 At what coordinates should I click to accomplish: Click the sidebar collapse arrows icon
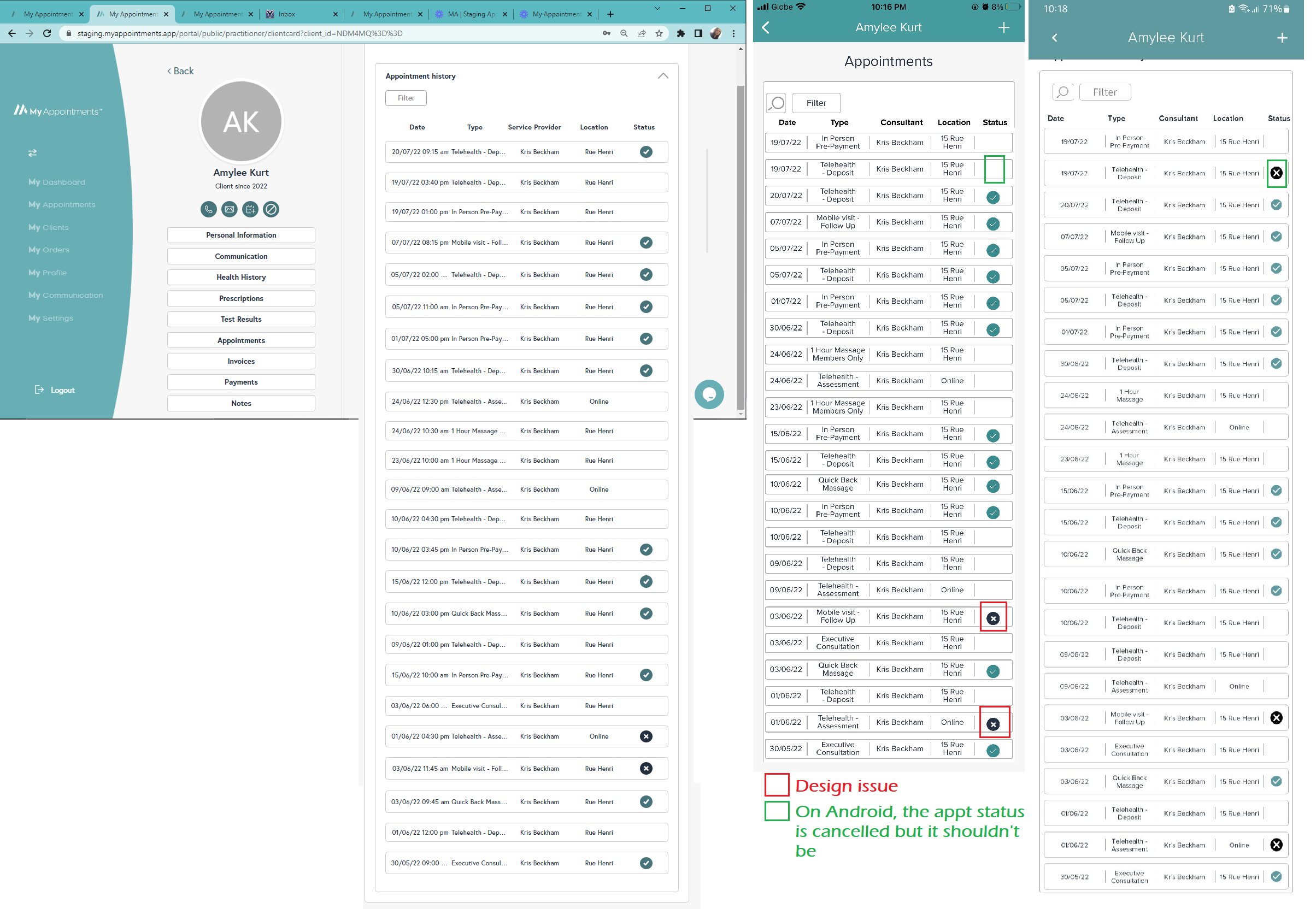click(x=33, y=154)
